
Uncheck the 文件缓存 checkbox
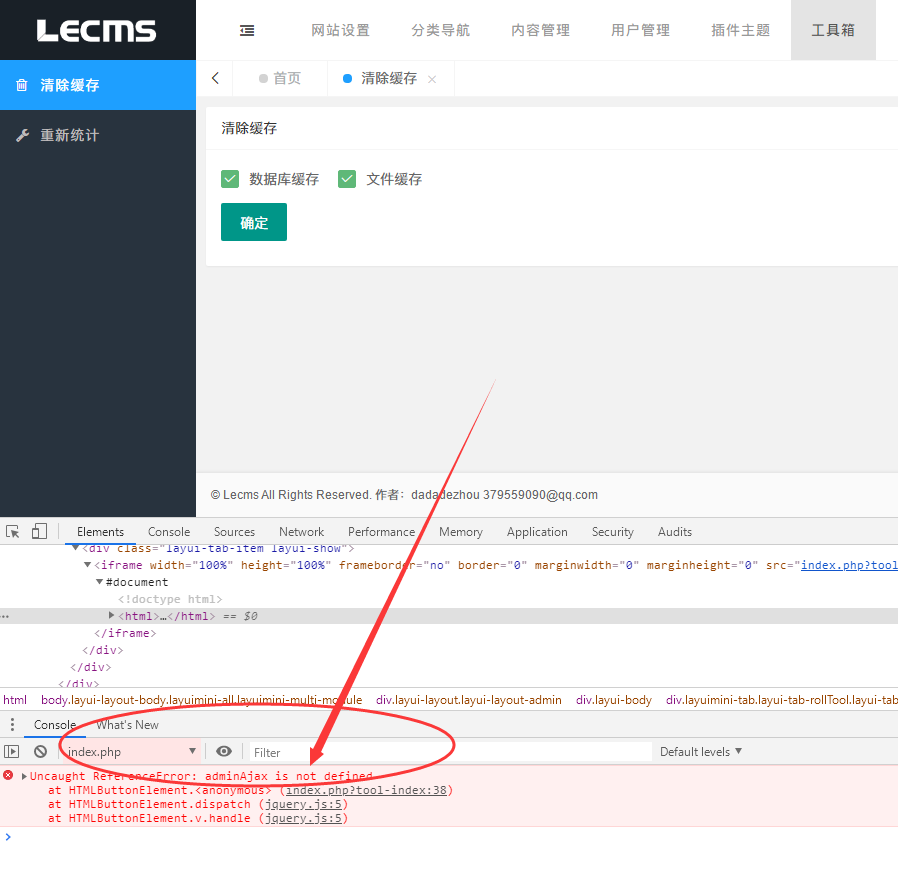(346, 179)
